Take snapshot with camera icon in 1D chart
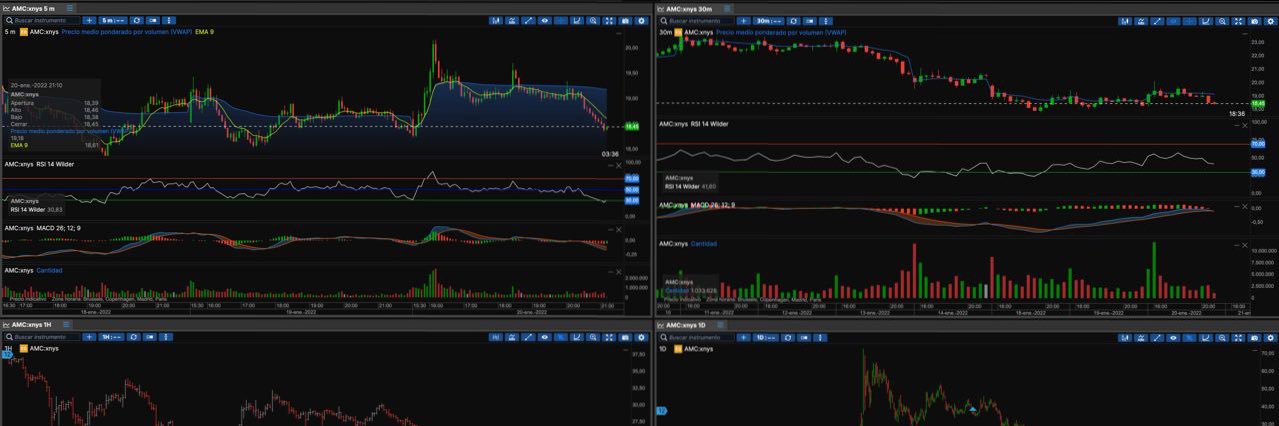Image resolution: width=1279 pixels, height=426 pixels. click(1254, 337)
